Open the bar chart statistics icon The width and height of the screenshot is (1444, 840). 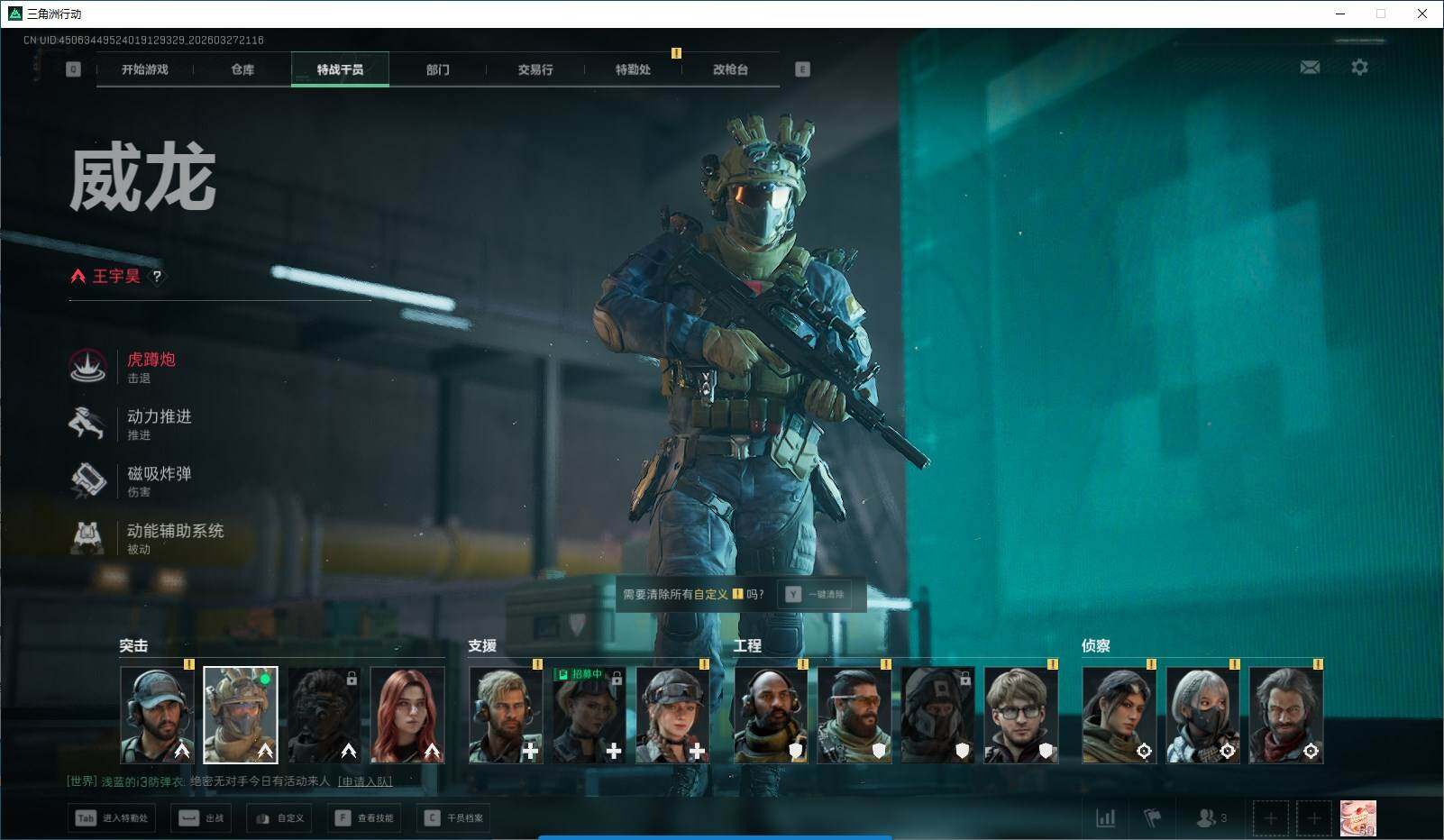point(1105,818)
